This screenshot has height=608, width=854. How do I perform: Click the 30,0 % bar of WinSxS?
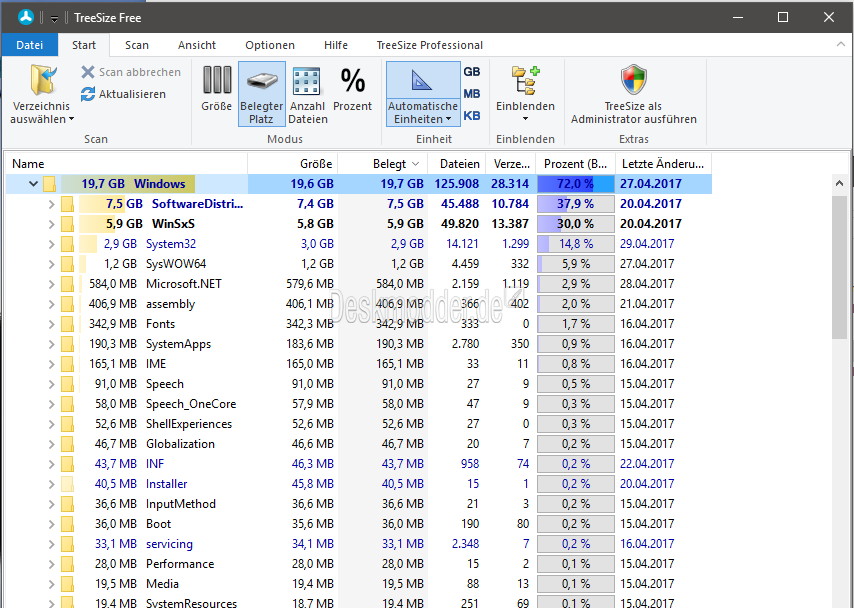click(576, 224)
